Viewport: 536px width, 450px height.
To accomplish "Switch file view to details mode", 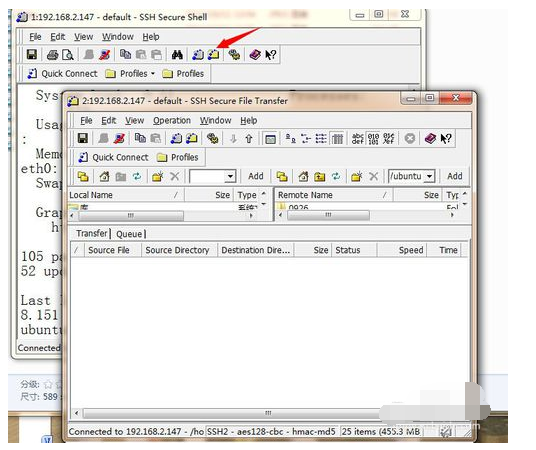I will click(337, 138).
